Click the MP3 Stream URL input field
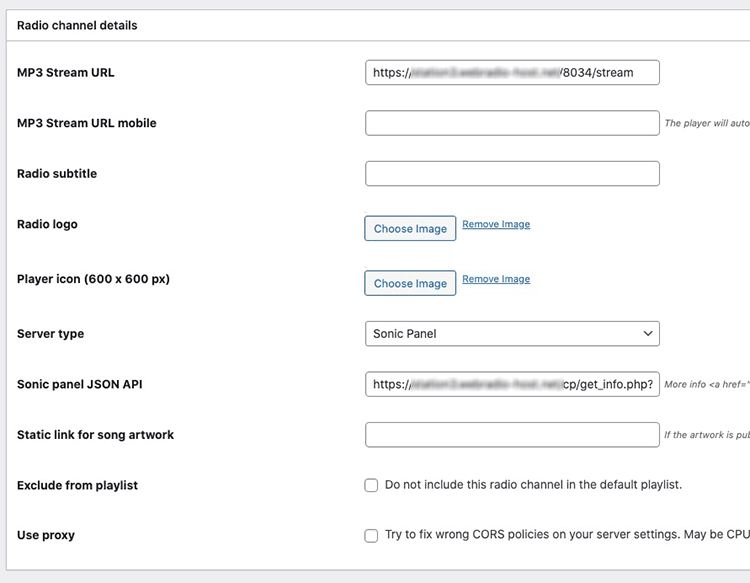750x583 pixels. 512,73
